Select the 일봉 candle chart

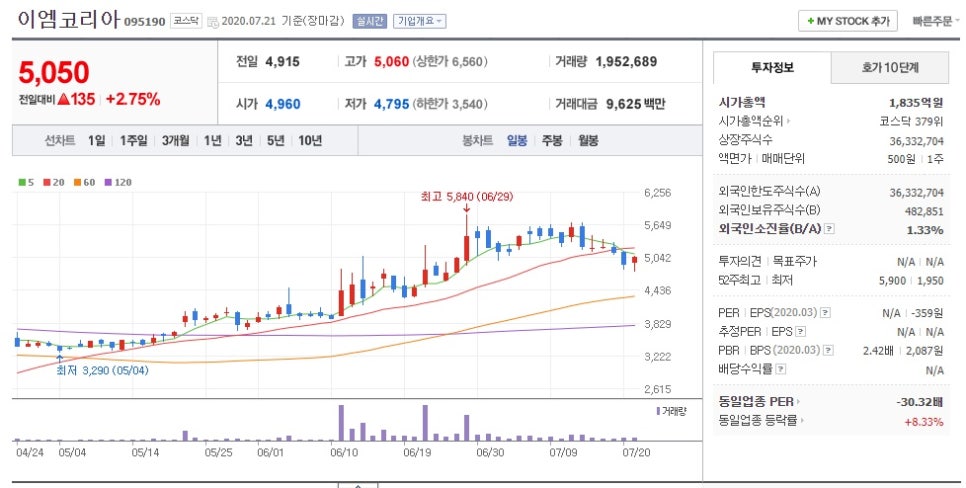517,140
